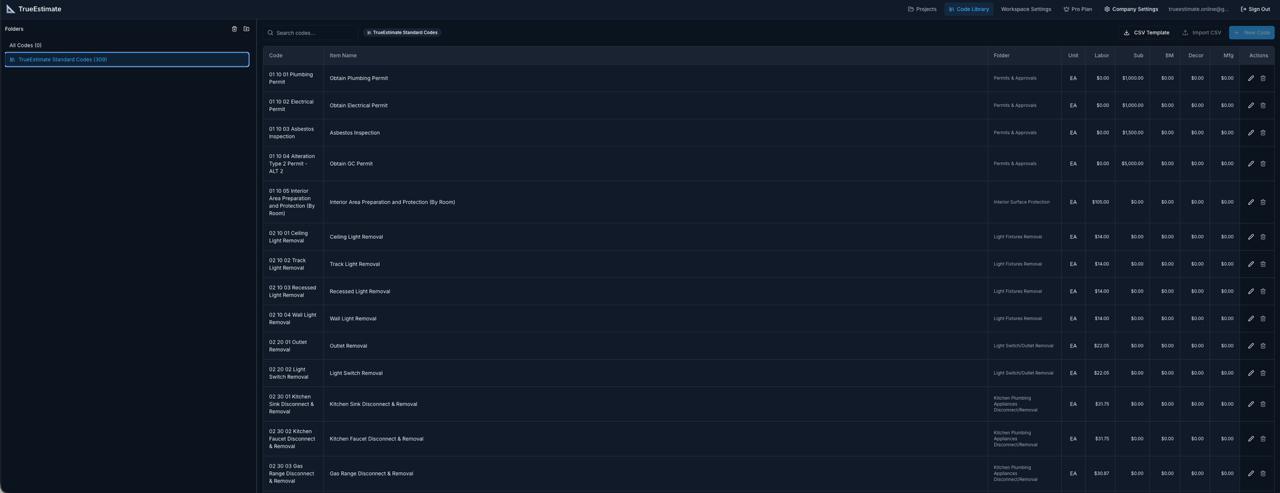Click the delete folder trash icon in Folders panel
Viewport: 1280px width, 493px height.
point(235,29)
